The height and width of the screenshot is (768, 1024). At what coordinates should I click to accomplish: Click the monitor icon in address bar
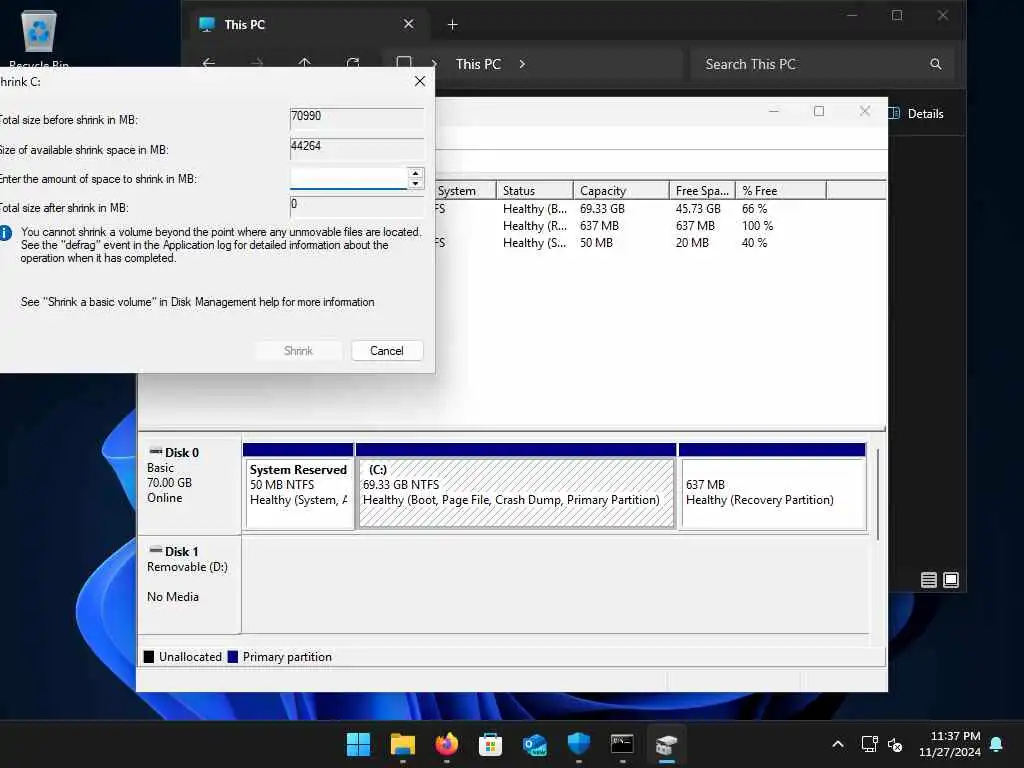tap(404, 63)
